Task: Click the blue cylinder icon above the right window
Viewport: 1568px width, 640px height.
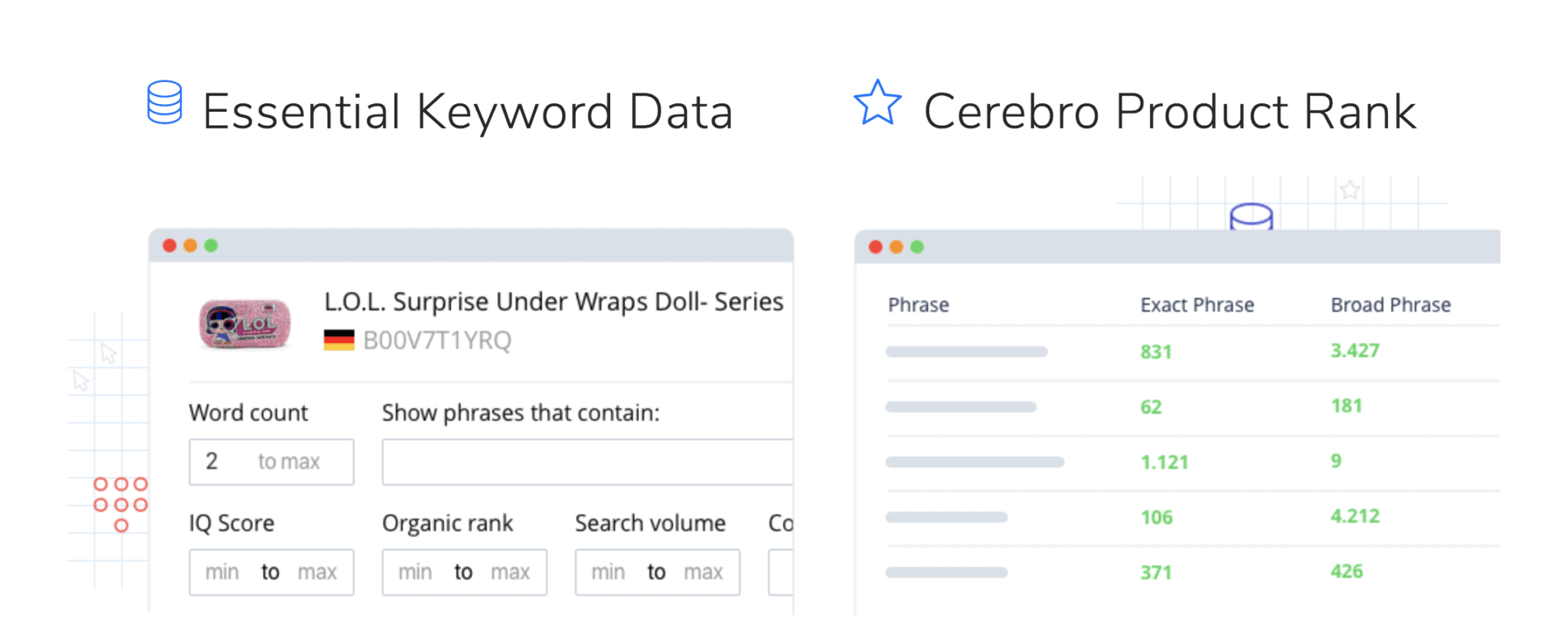Action: (1252, 217)
